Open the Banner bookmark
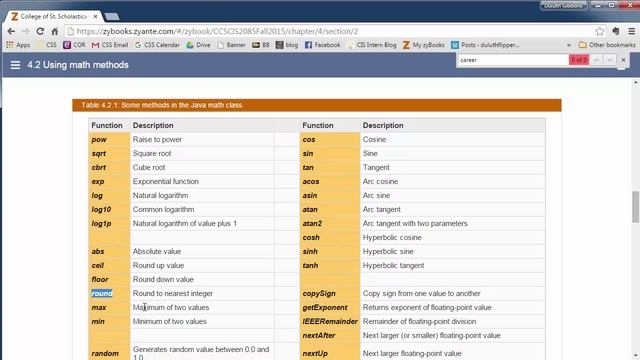640x360 pixels. (x=231, y=45)
